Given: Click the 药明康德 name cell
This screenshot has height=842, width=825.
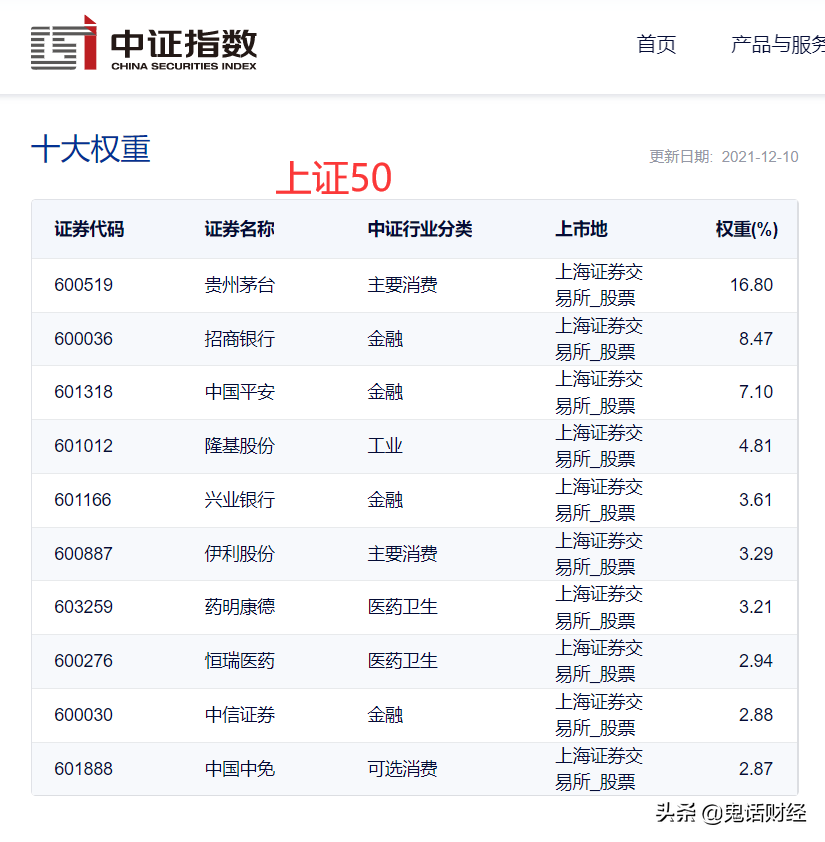Looking at the screenshot, I should coord(240,607).
